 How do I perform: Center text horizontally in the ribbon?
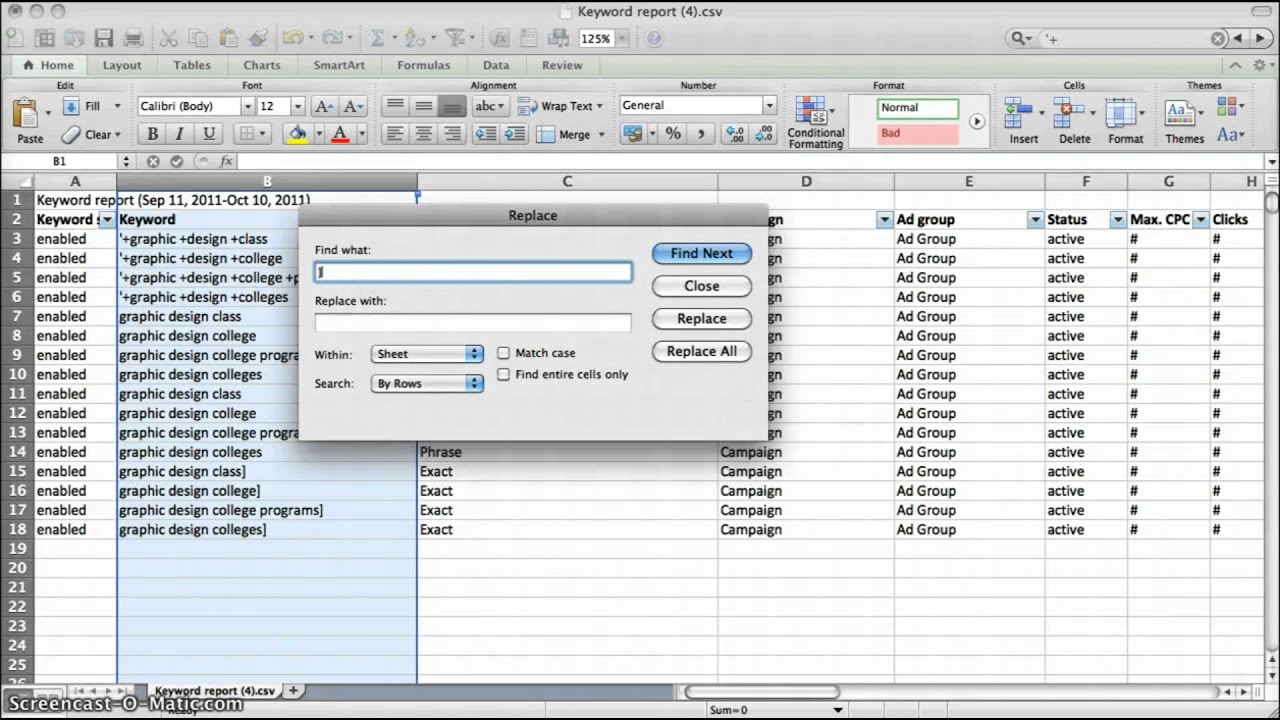pos(424,134)
